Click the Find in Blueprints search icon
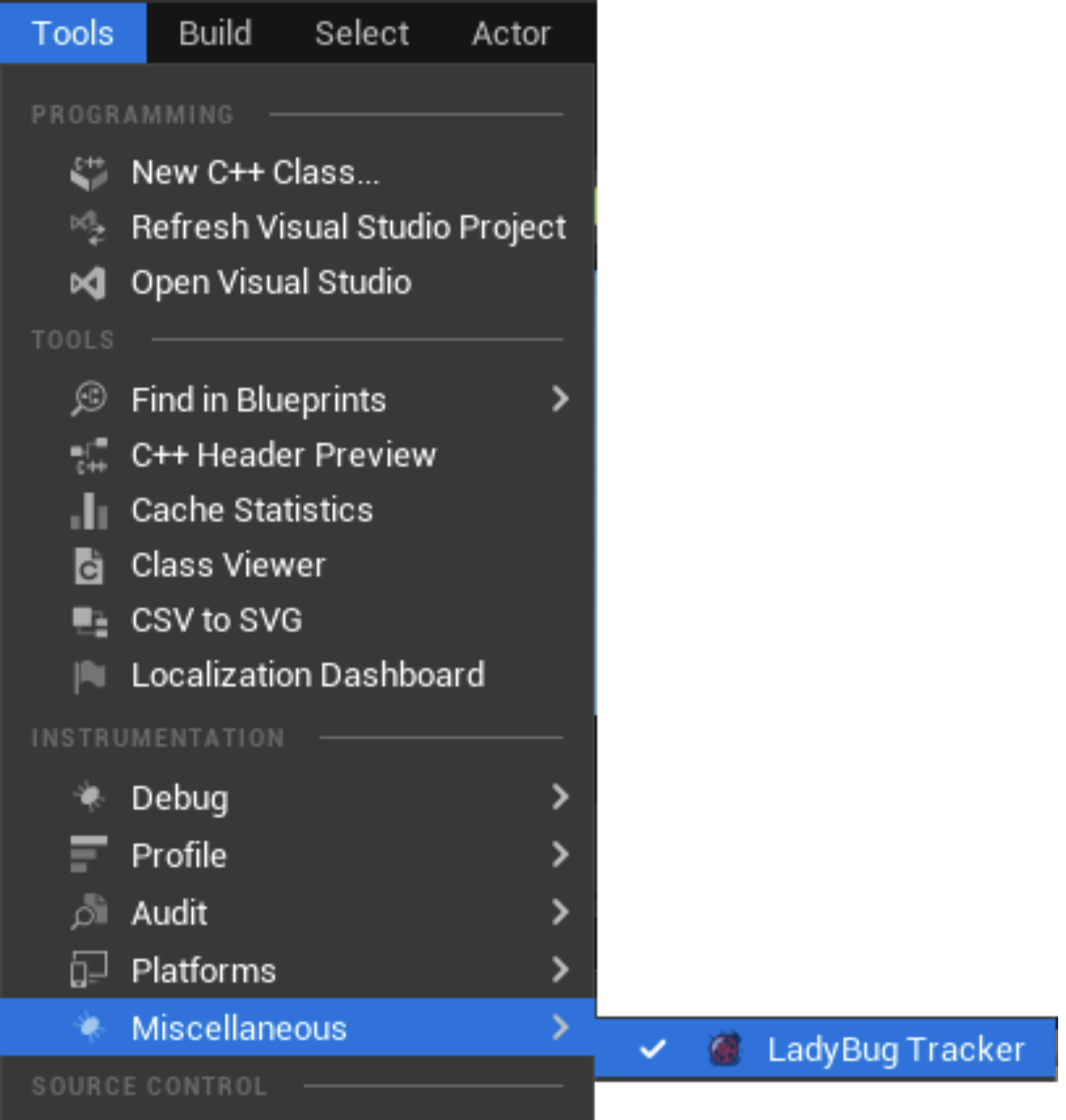 (88, 400)
